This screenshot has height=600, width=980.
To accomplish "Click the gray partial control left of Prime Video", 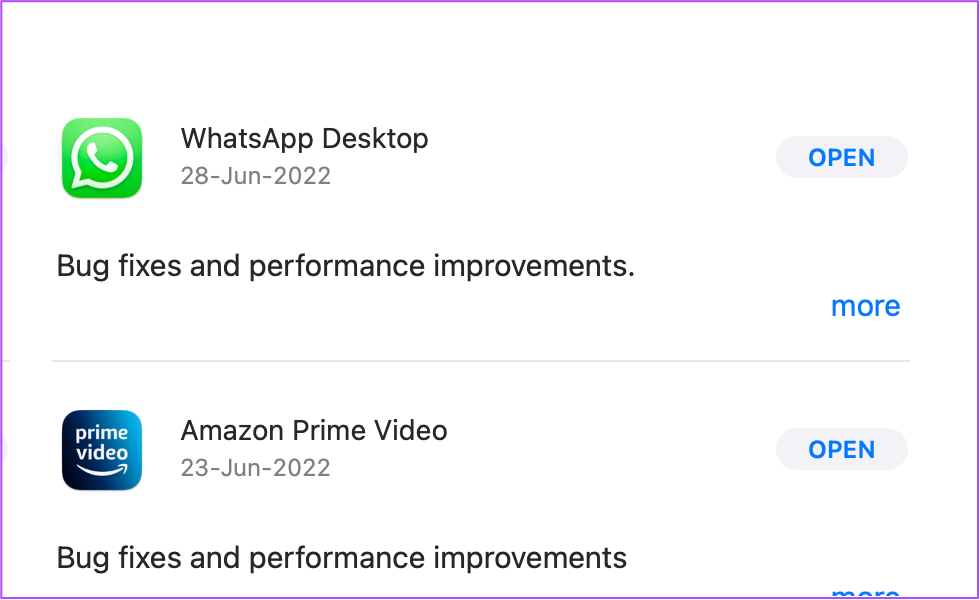I will [x=4, y=449].
